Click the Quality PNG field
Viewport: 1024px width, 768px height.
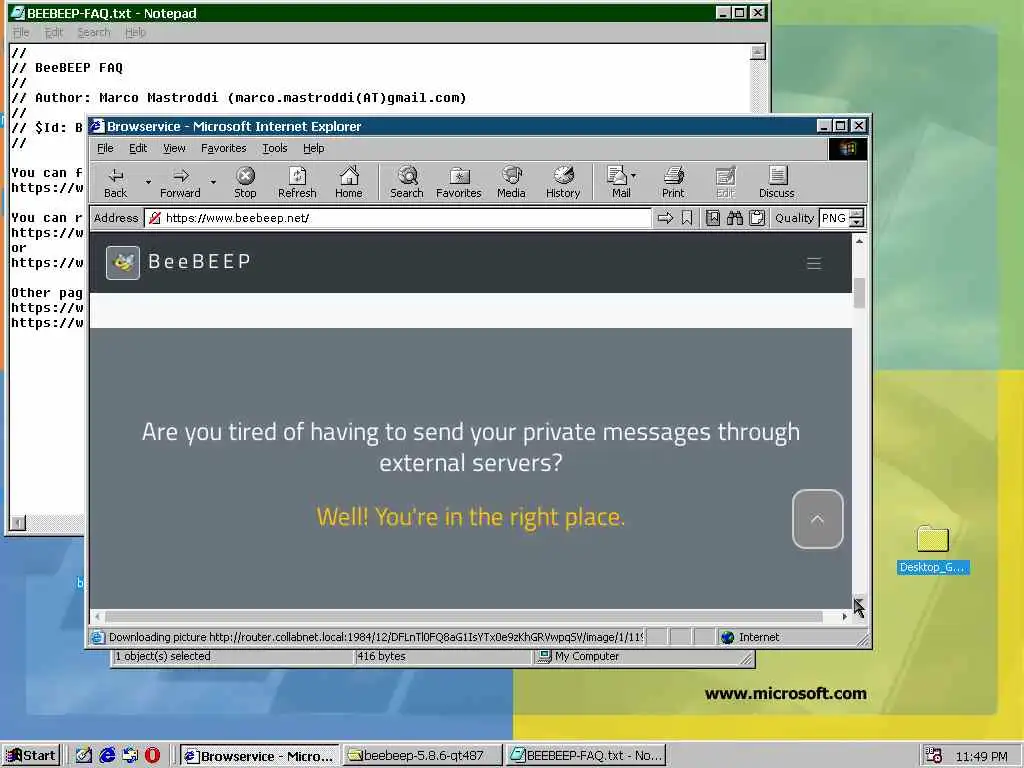(x=834, y=218)
